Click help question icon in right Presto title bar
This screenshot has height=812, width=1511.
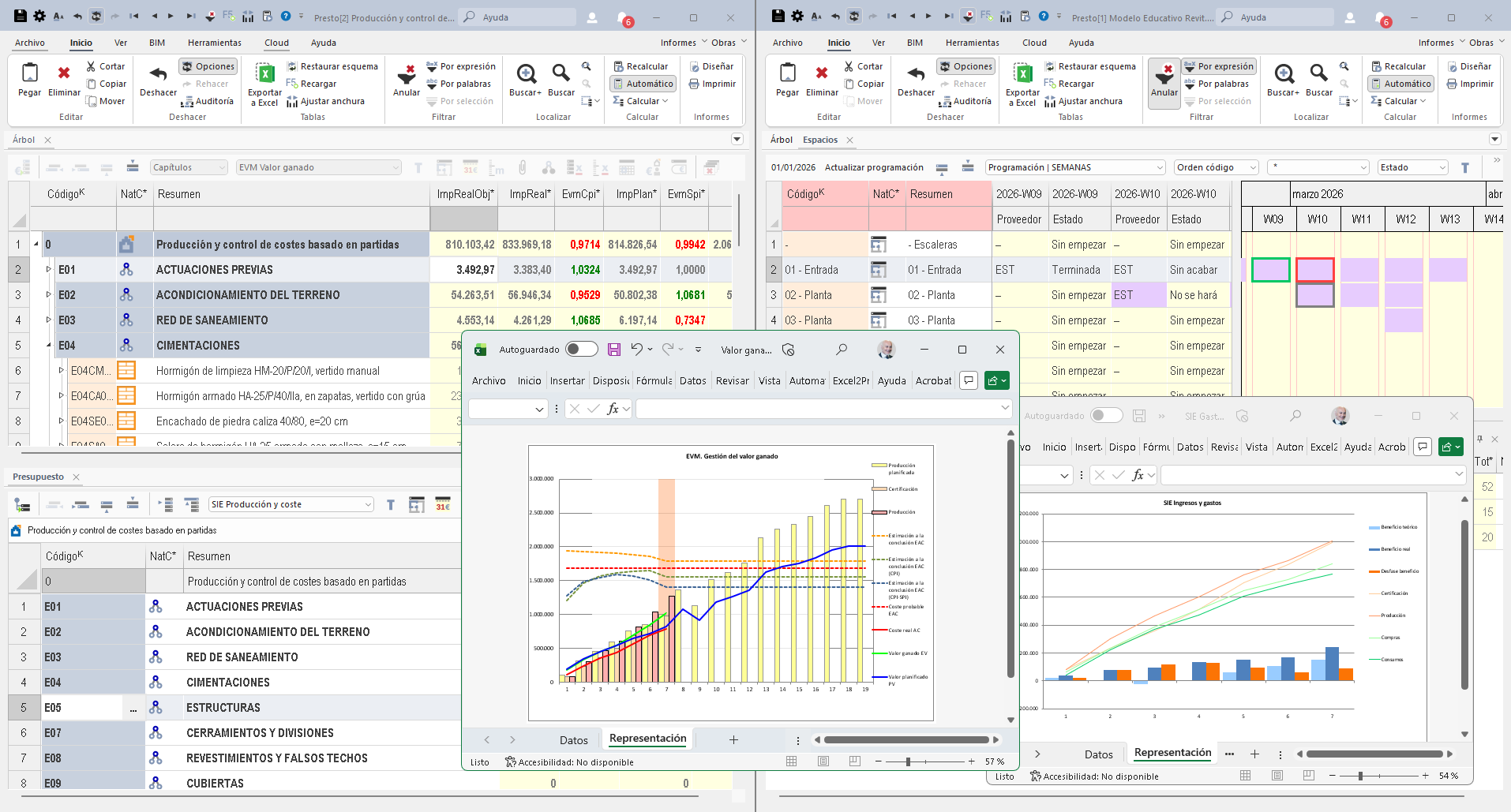pyautogui.click(x=1044, y=16)
